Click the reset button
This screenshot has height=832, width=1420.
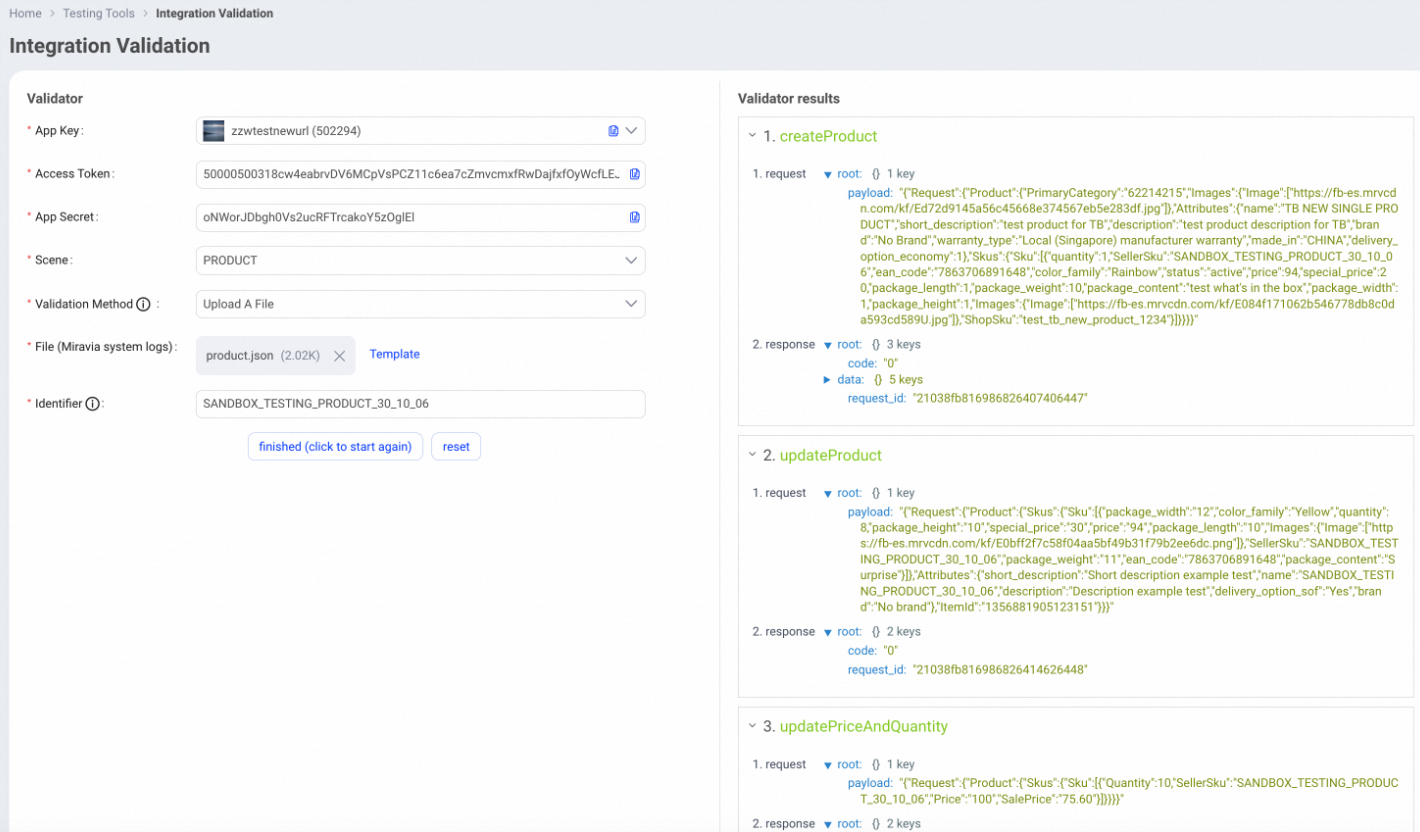coord(456,446)
